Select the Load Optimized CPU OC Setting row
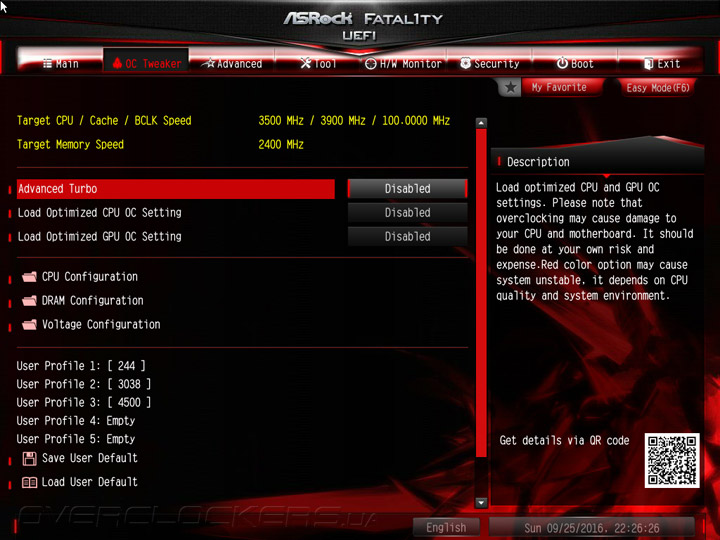720x540 pixels. (175, 213)
